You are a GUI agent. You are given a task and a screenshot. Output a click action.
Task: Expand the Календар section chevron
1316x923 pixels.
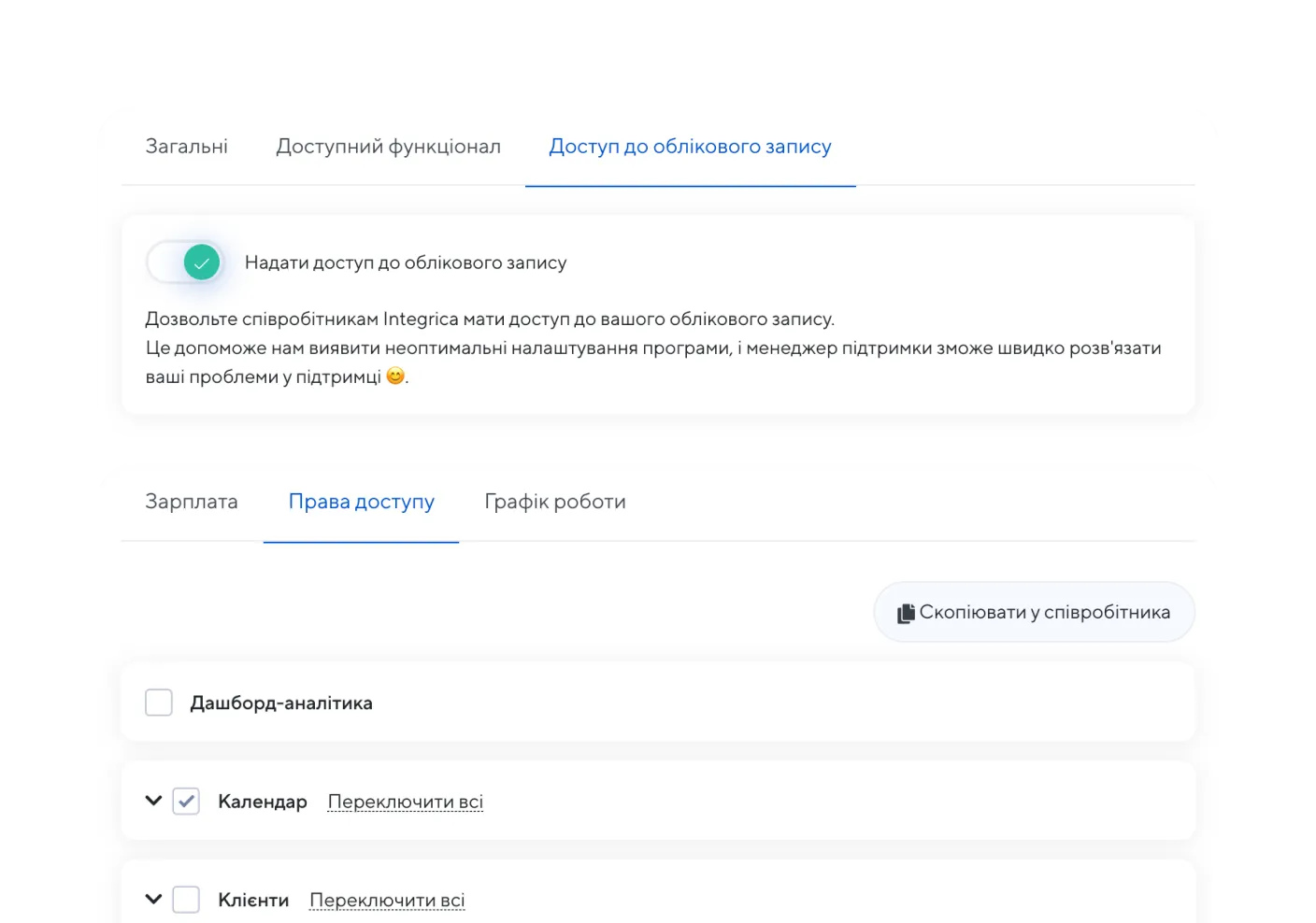tap(153, 801)
